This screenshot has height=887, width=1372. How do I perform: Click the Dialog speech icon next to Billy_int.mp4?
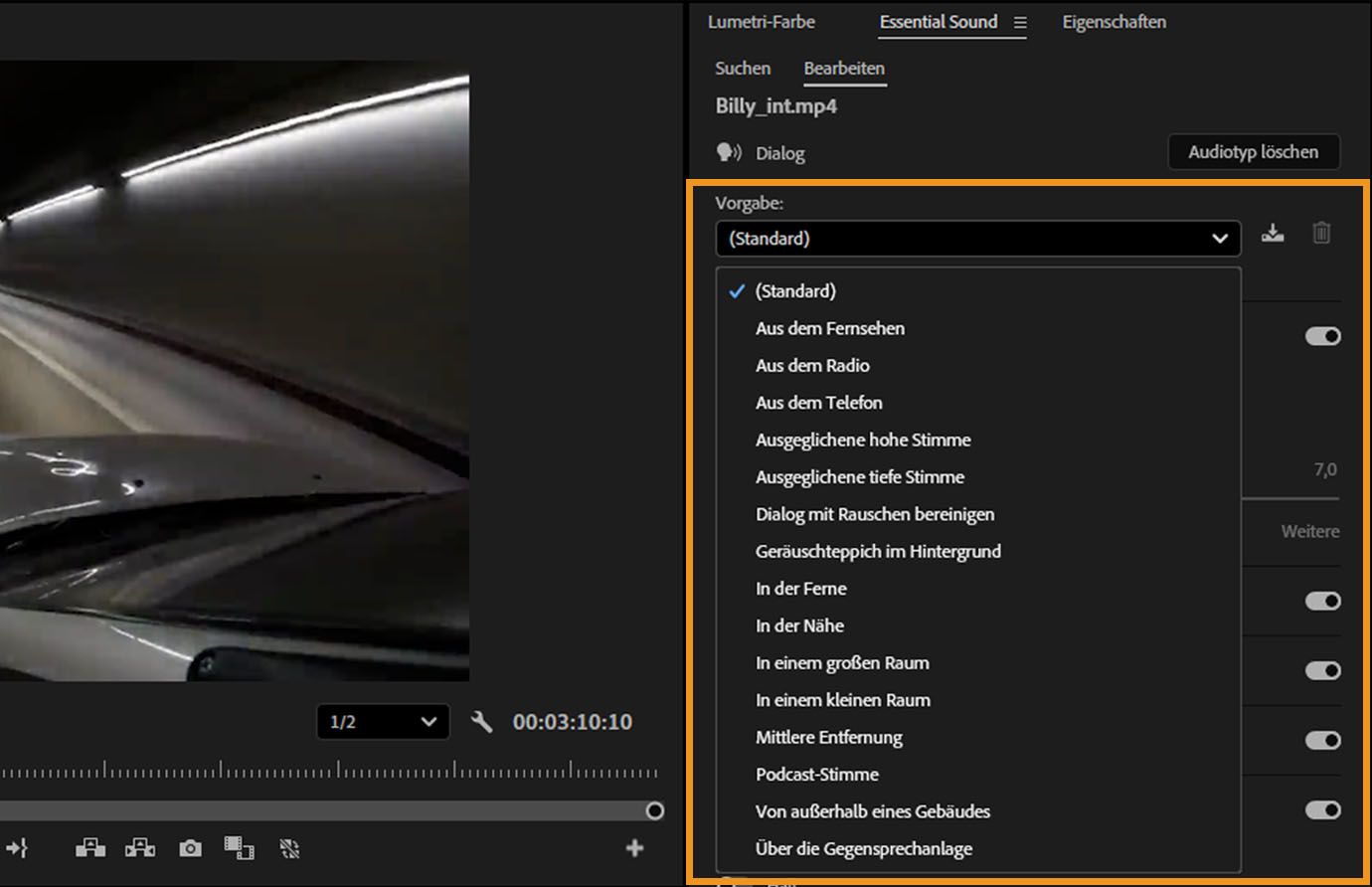[729, 152]
